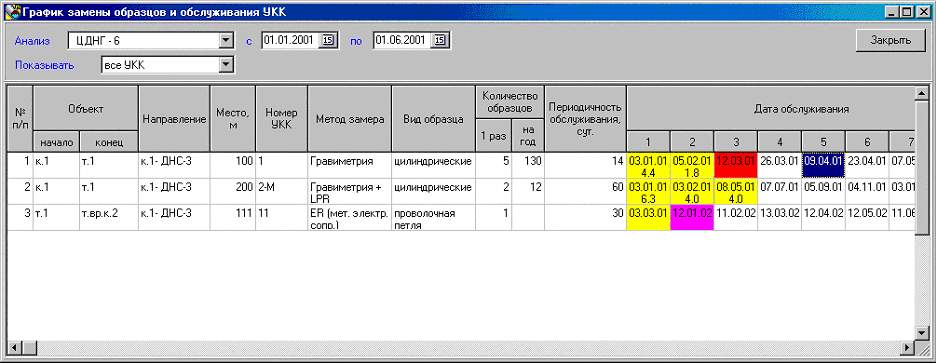Select the 'Гравиметрия + LPR' cell in row 2
Viewport: 936px width, 363px height.
pos(350,192)
